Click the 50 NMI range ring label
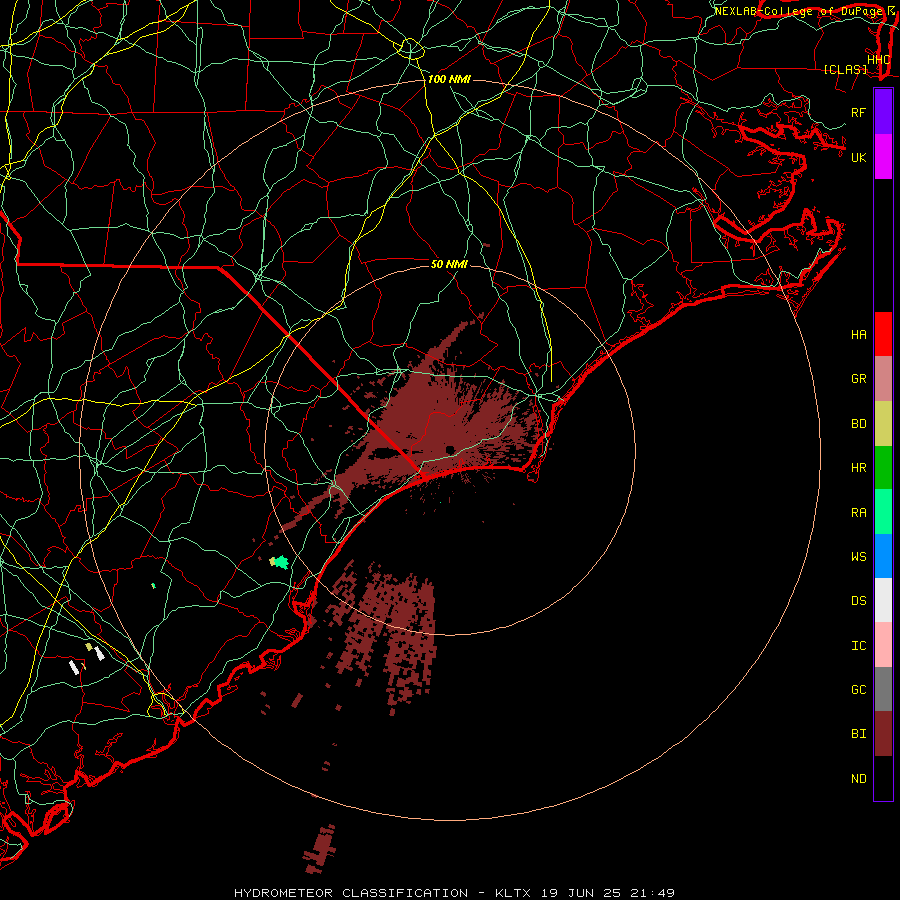This screenshot has height=900, width=900. pyautogui.click(x=449, y=264)
